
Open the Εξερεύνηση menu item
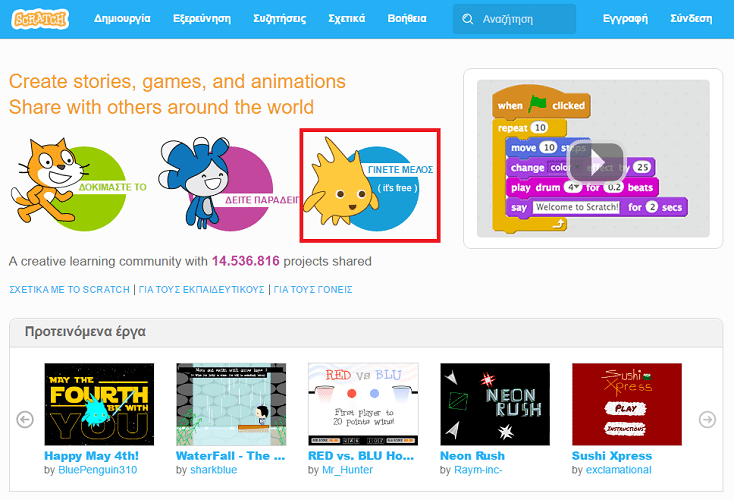(202, 19)
